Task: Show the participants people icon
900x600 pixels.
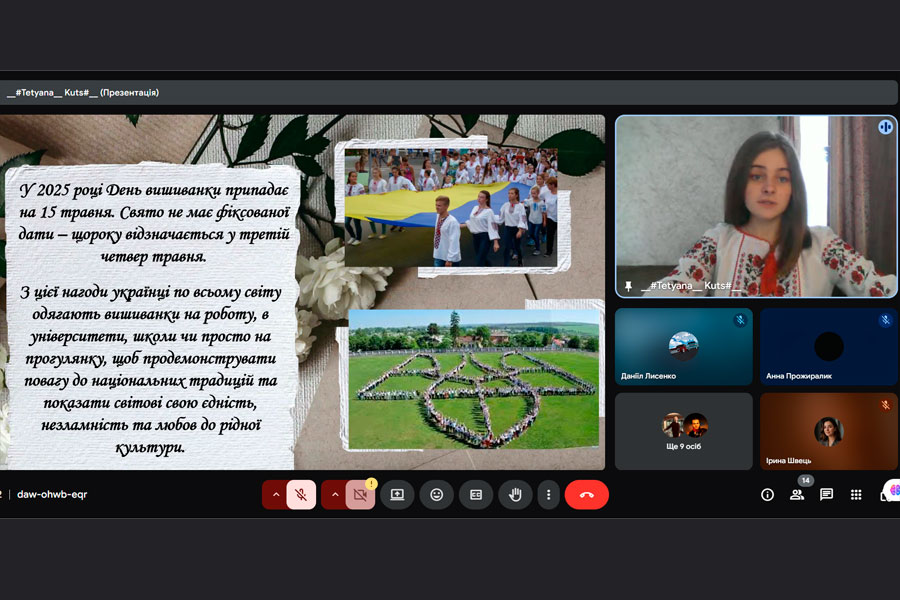Action: [x=797, y=495]
